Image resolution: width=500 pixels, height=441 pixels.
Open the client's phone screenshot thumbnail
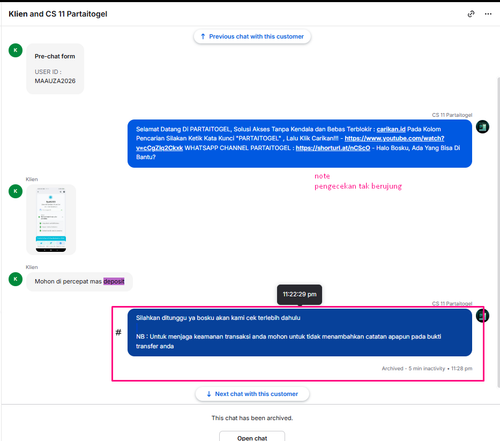point(51,219)
